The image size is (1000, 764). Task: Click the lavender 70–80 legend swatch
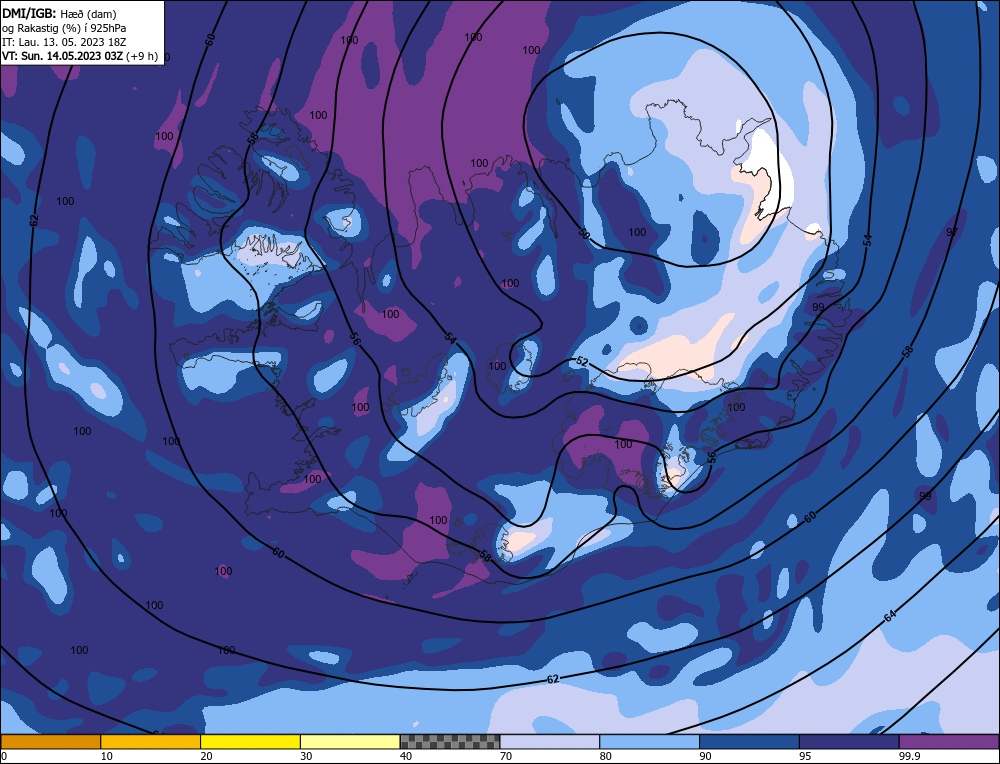pos(550,741)
